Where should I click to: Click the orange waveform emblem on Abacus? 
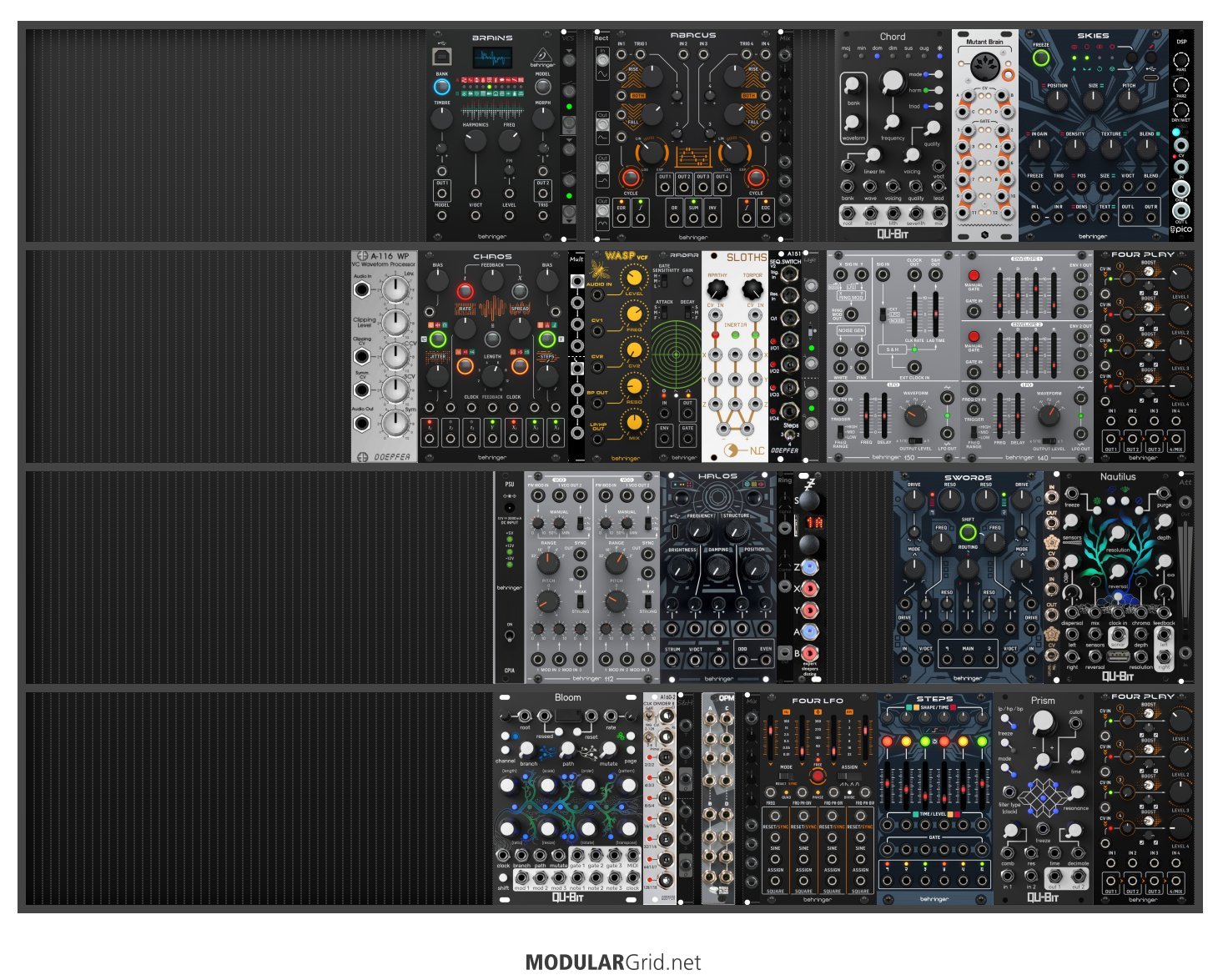coord(693,156)
